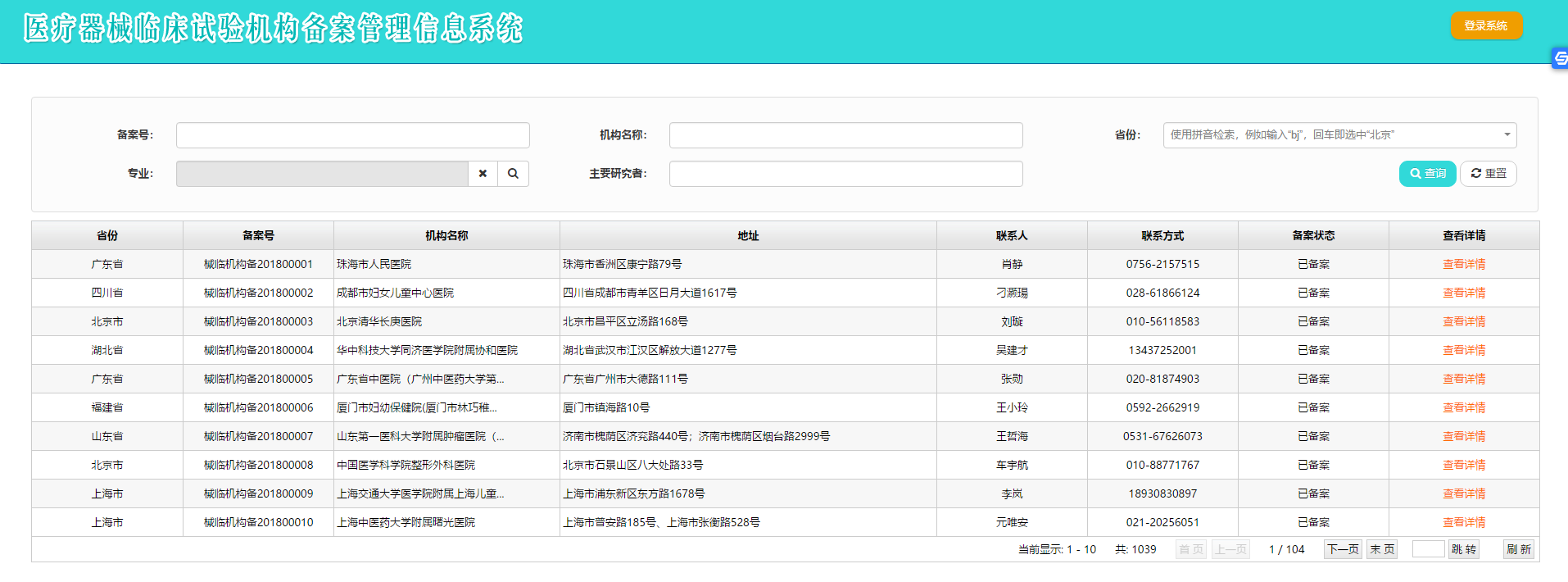Click the 备案状态 column header
The height and width of the screenshot is (582, 1568).
click(1312, 235)
